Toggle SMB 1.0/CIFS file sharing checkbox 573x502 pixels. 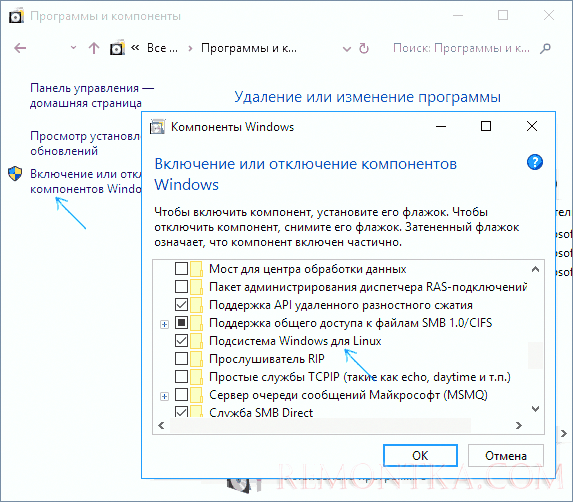click(181, 323)
